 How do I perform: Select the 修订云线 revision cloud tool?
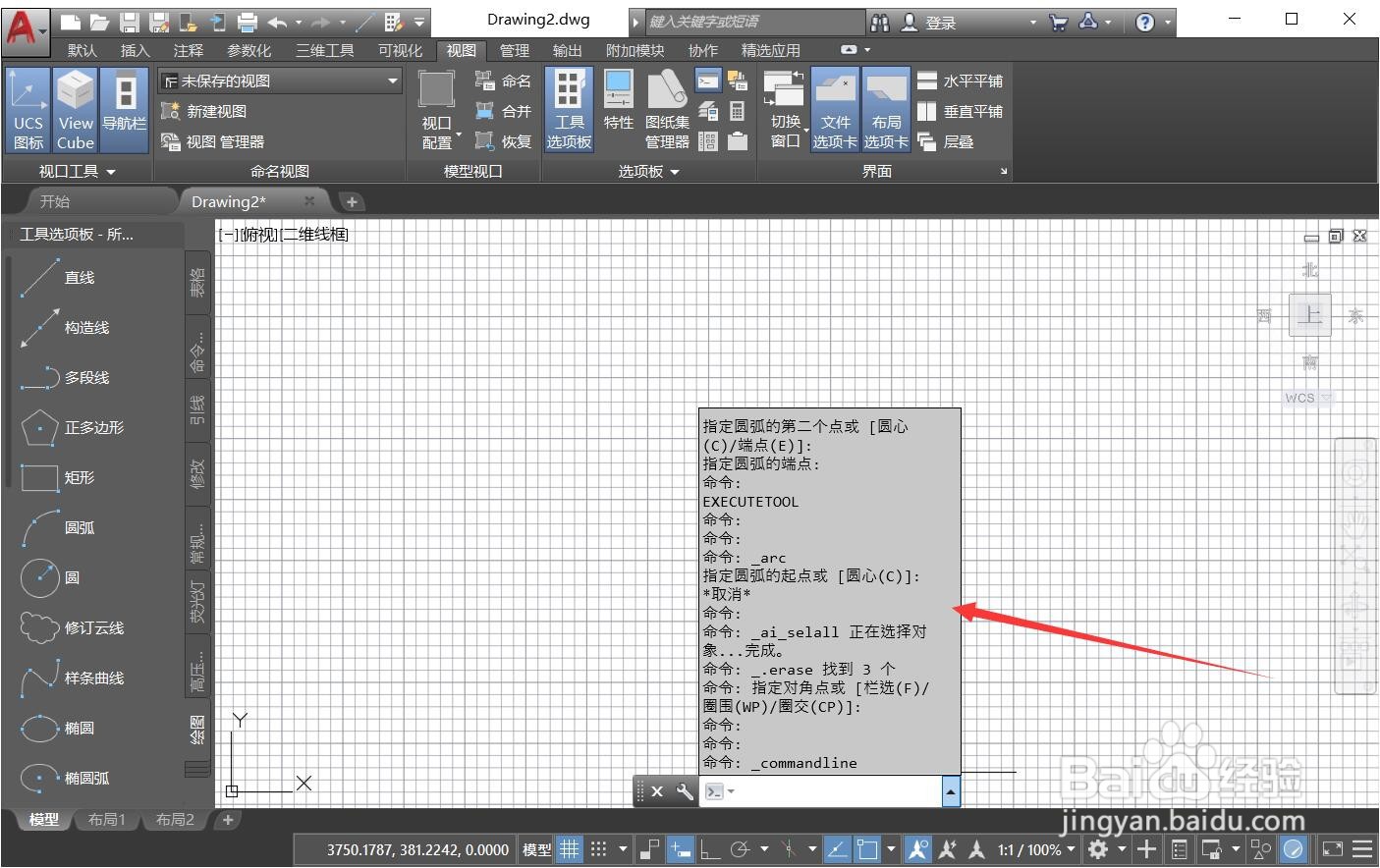[72, 628]
